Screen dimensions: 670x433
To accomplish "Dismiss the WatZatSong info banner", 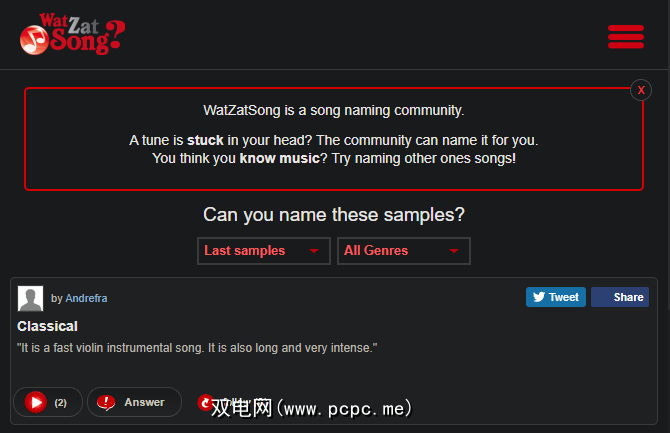I will point(641,90).
